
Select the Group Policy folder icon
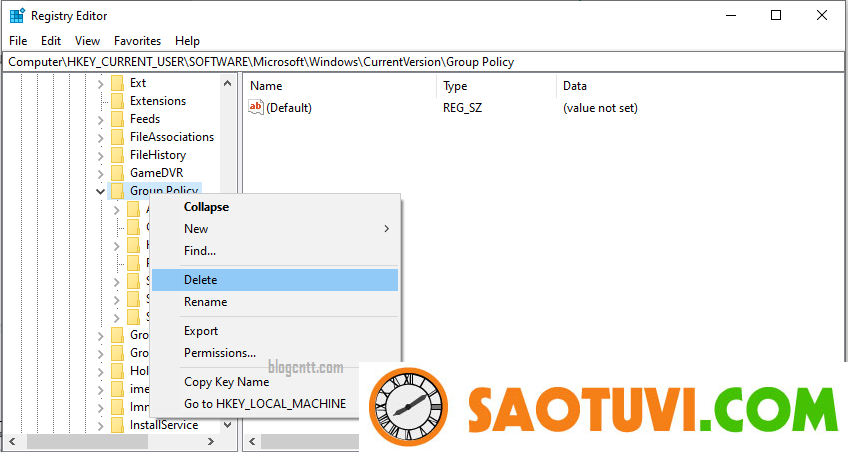117,191
